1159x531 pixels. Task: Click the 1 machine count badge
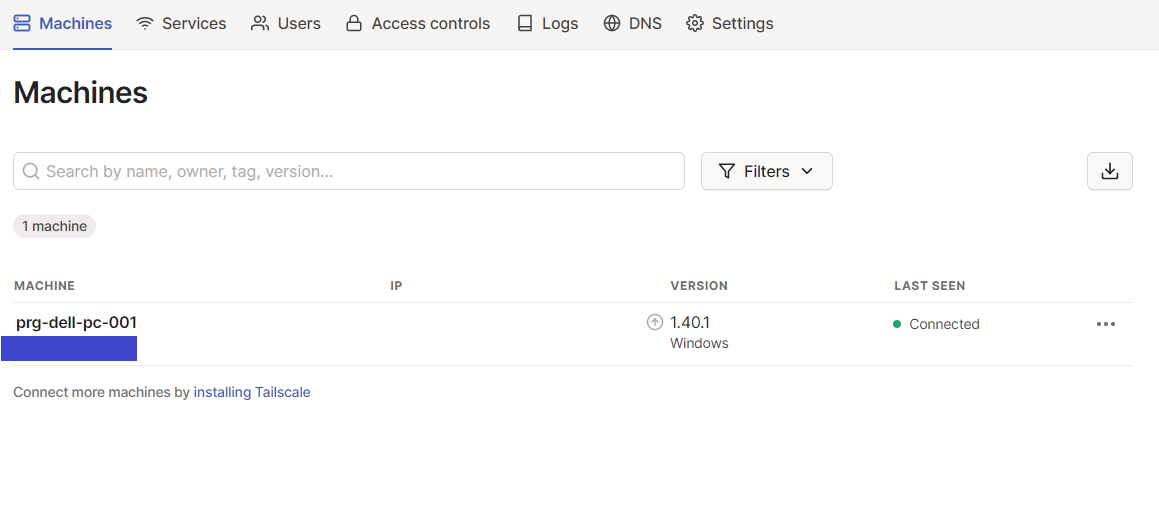(x=54, y=226)
